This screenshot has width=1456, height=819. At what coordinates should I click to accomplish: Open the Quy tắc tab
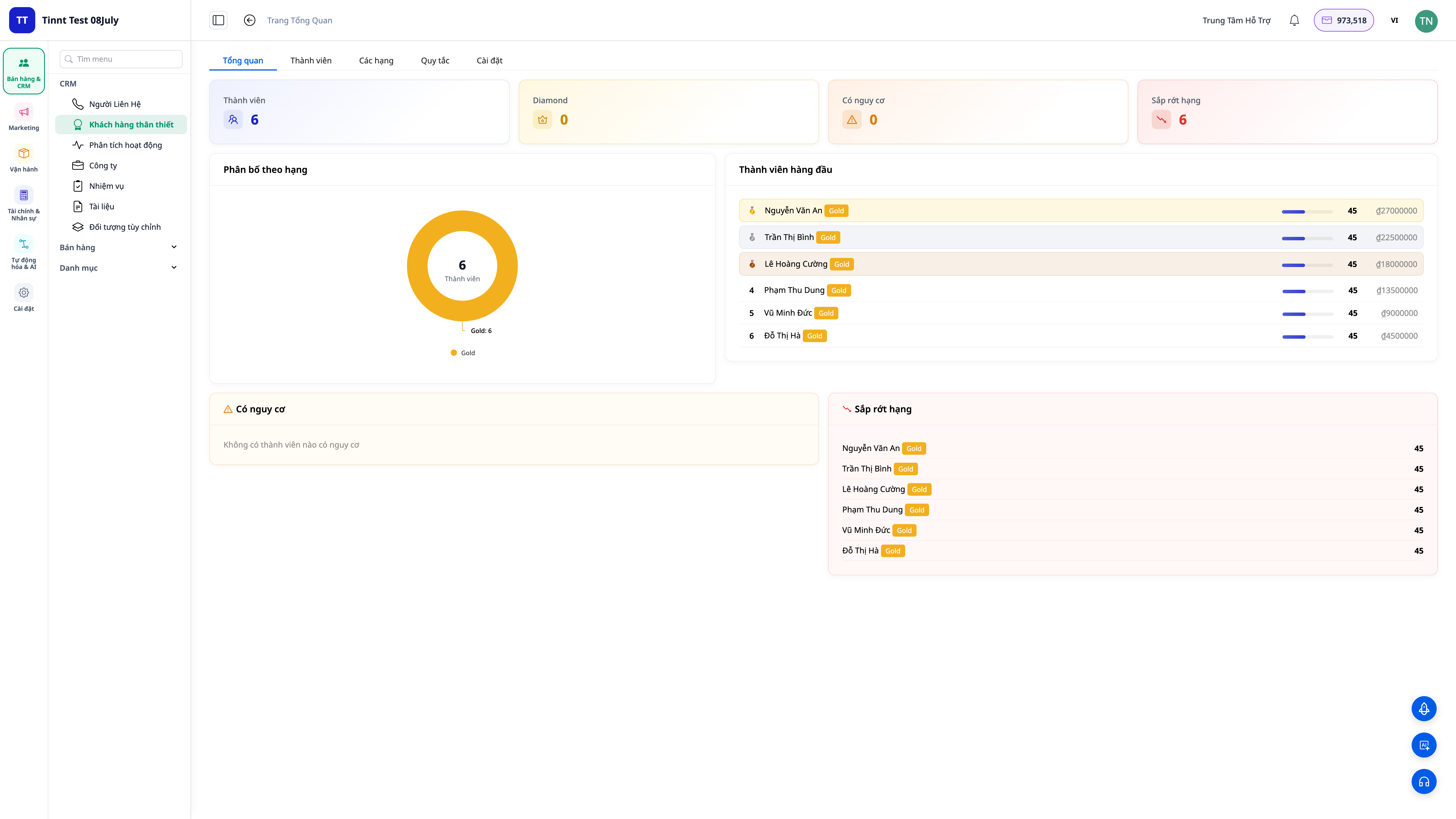(x=435, y=61)
